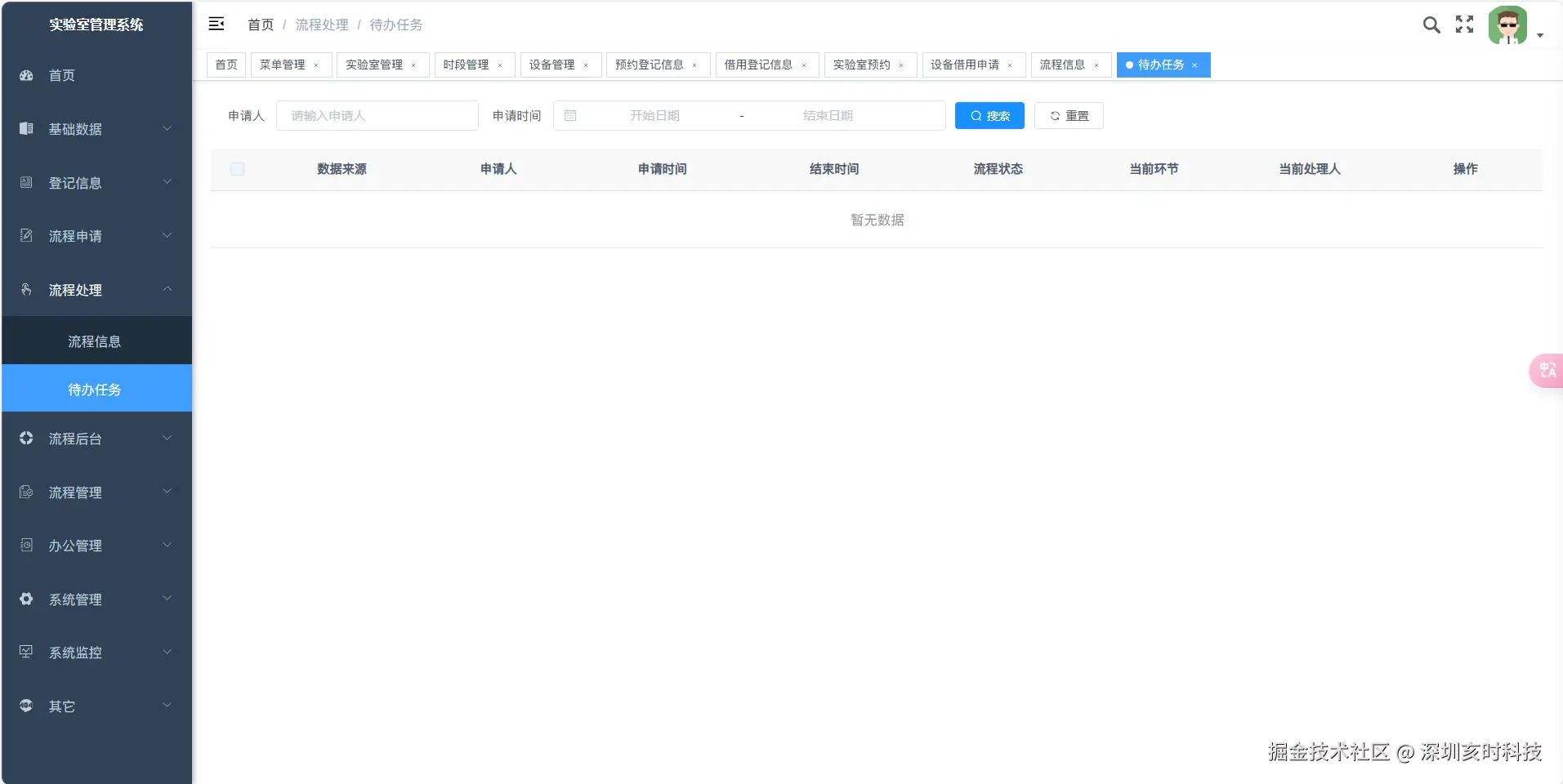
Task: Switch to the 设备借用申请 tab
Action: point(965,65)
